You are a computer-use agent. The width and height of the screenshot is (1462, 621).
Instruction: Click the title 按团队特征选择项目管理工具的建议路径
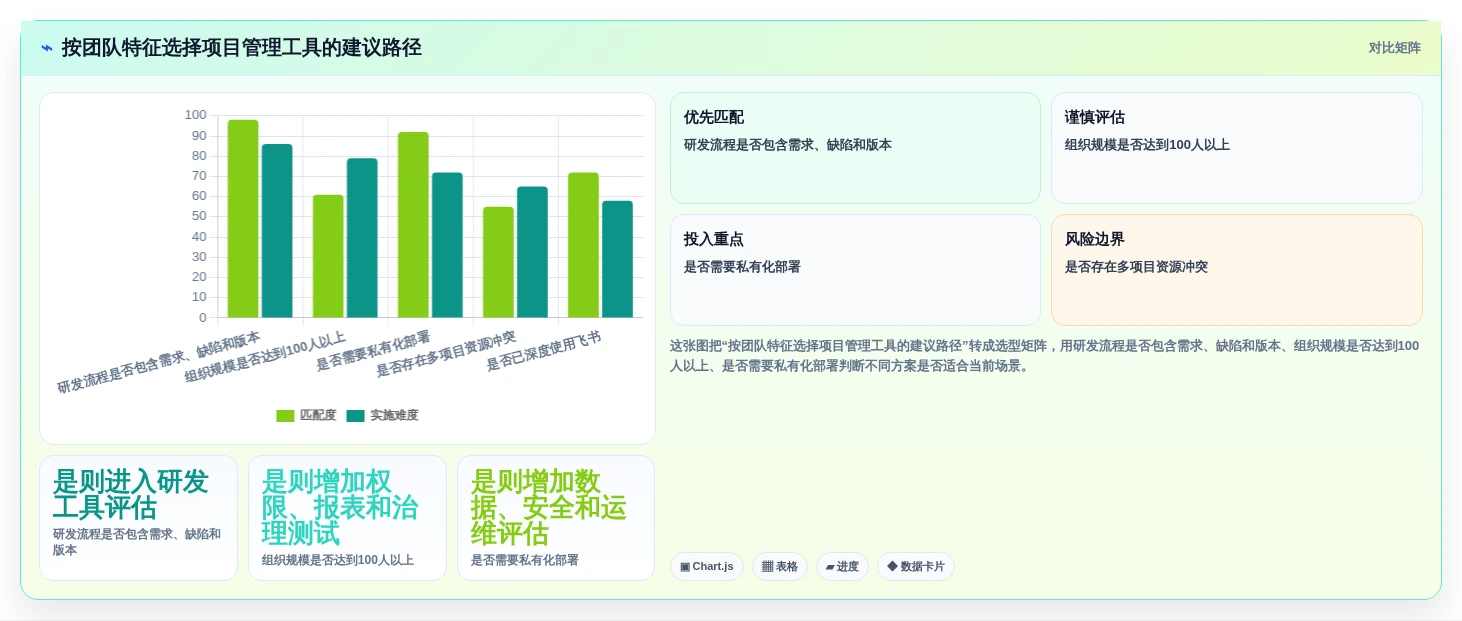(241, 48)
